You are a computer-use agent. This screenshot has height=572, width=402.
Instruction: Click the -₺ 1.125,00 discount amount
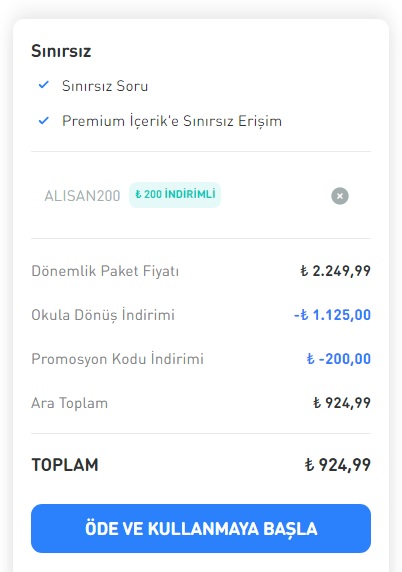click(x=332, y=315)
